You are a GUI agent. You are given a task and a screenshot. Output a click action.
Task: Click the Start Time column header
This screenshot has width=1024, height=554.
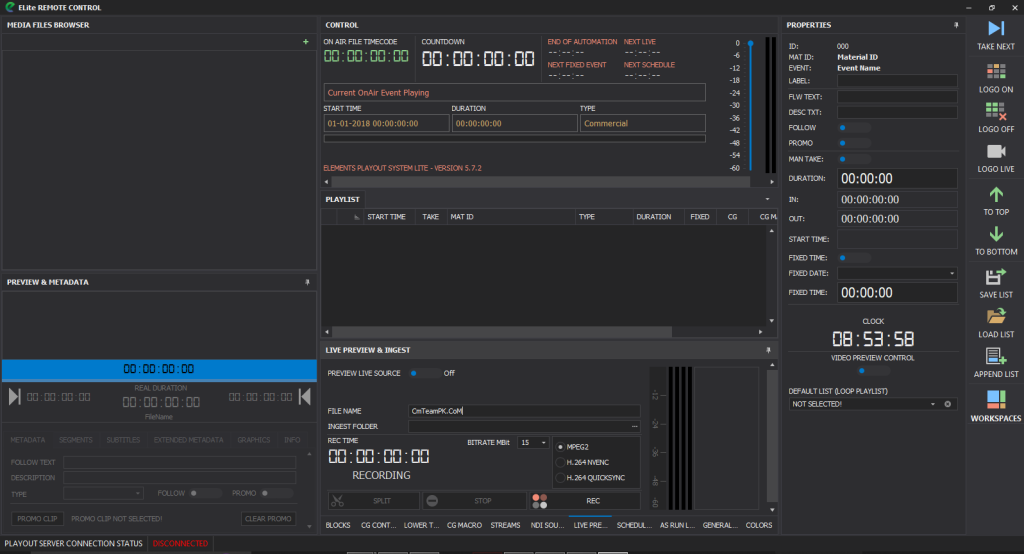[x=387, y=217]
